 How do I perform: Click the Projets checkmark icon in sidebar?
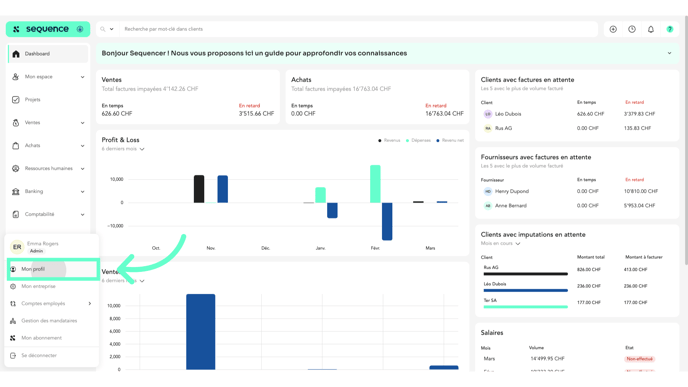pyautogui.click(x=16, y=100)
